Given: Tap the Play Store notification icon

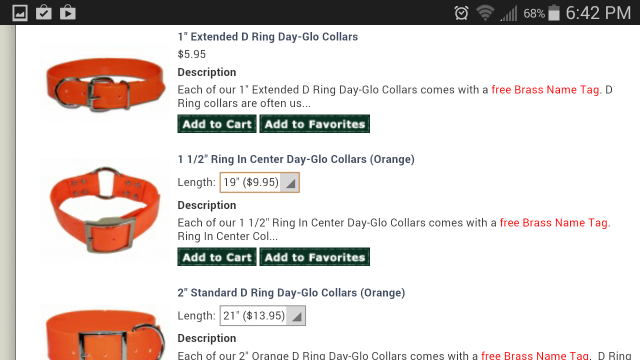Looking at the screenshot, I should (x=68, y=13).
